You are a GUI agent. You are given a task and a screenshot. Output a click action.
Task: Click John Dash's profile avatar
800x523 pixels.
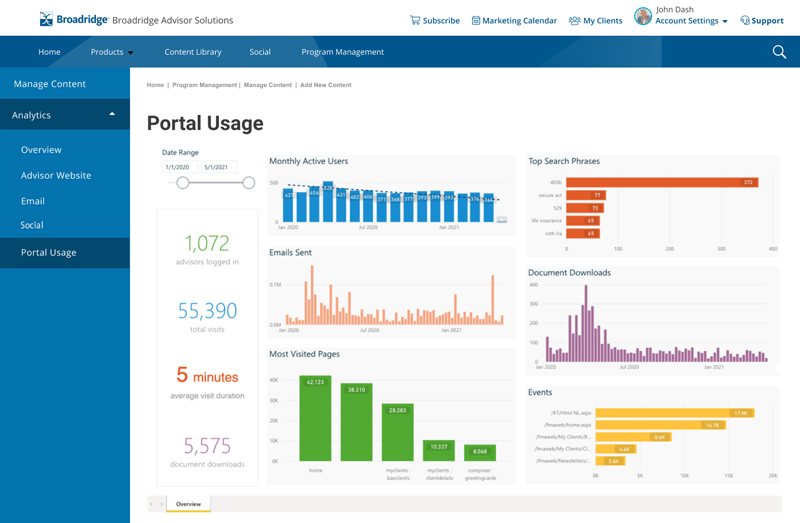(x=643, y=16)
